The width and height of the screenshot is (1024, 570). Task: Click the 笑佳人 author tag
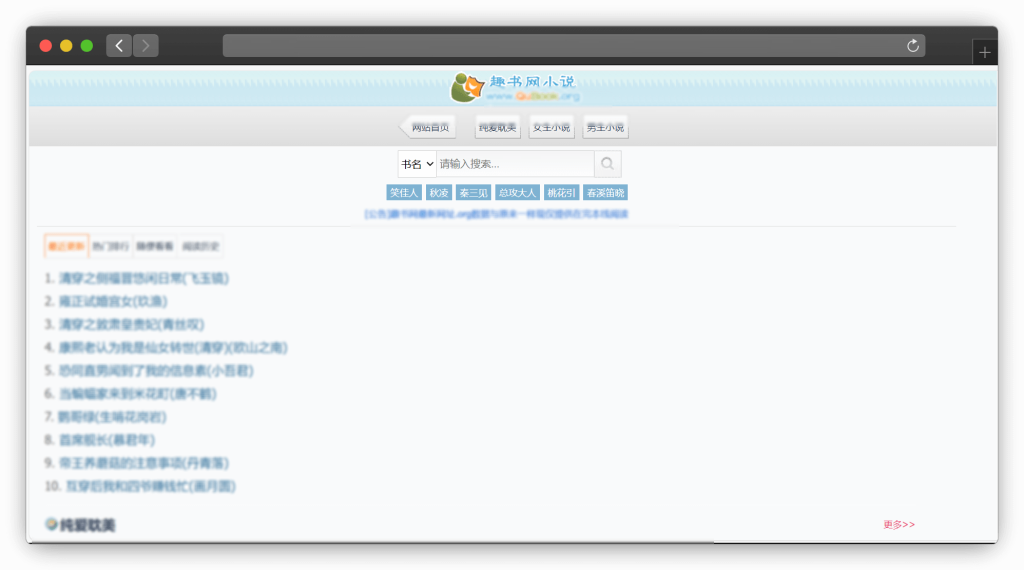click(x=404, y=193)
